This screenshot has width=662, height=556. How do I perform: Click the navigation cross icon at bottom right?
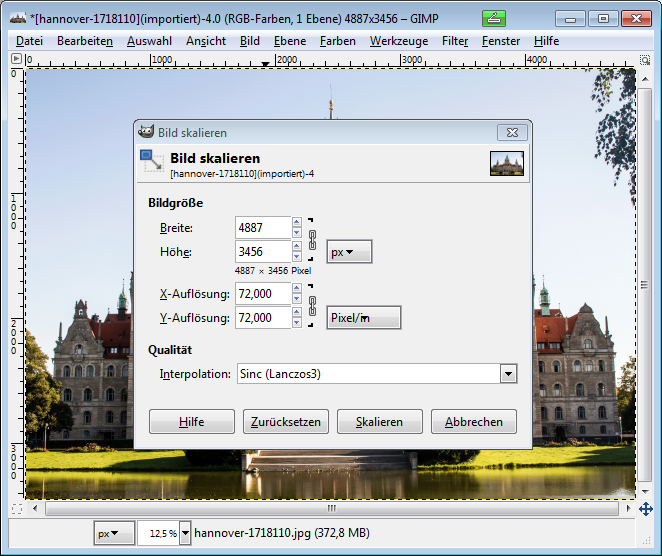[x=646, y=509]
